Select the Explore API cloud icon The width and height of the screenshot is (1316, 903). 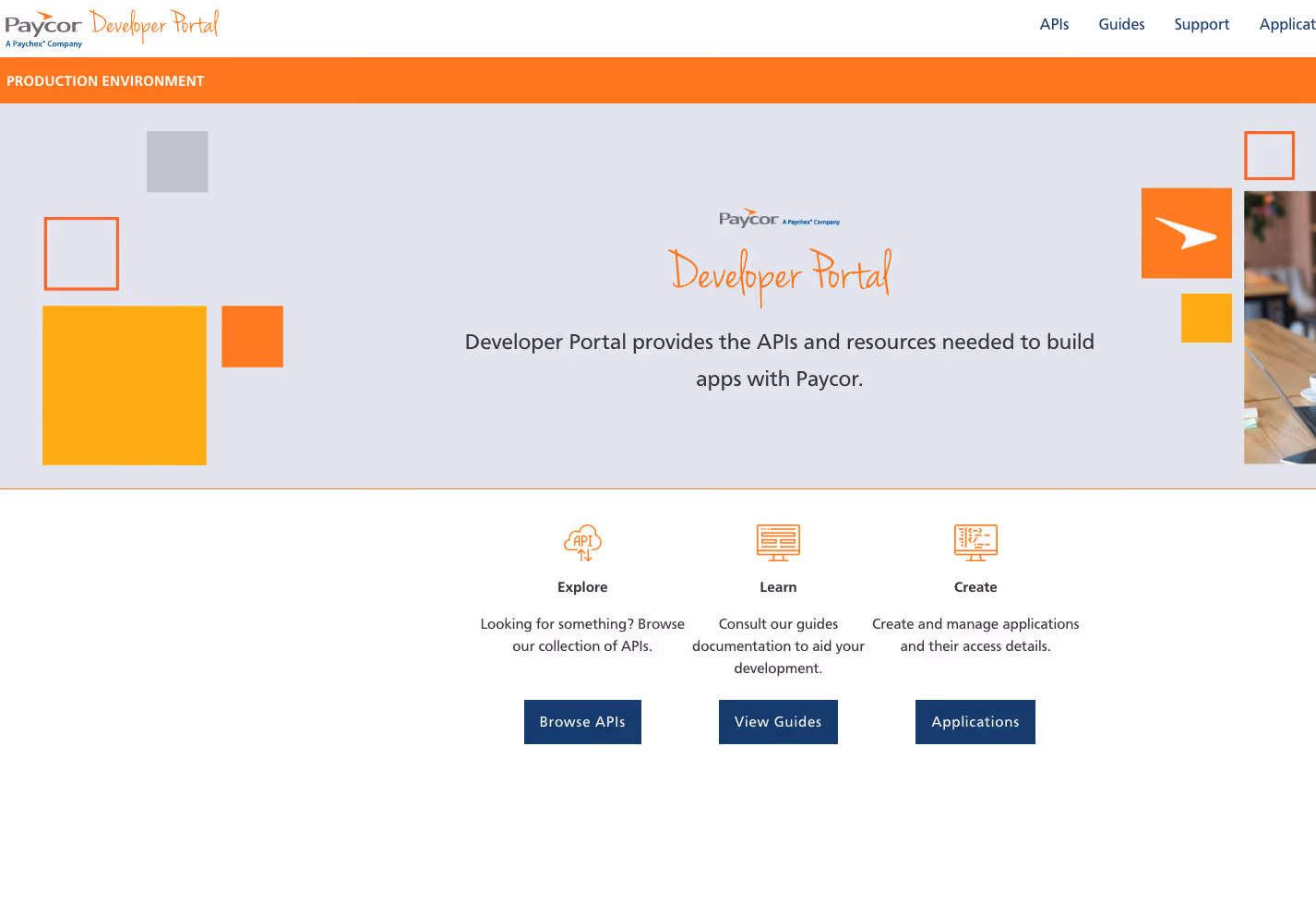pyautogui.click(x=582, y=543)
